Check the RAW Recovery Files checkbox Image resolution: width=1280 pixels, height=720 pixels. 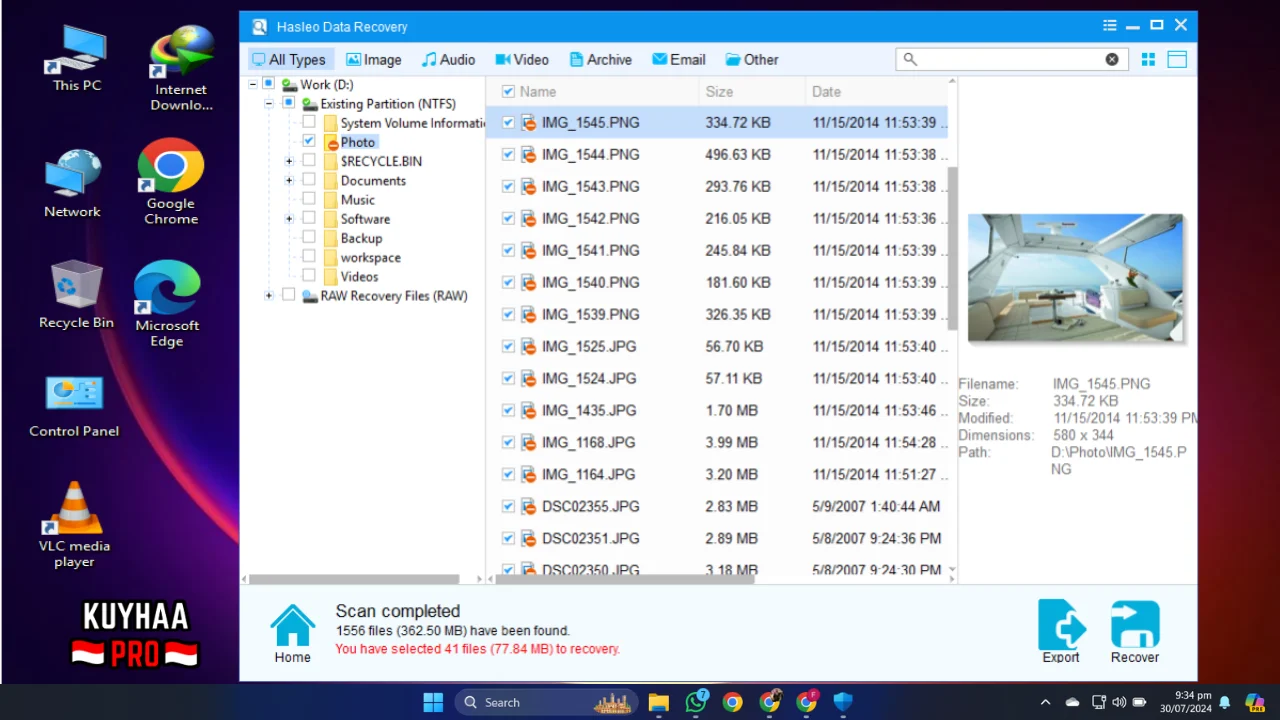pyautogui.click(x=289, y=295)
